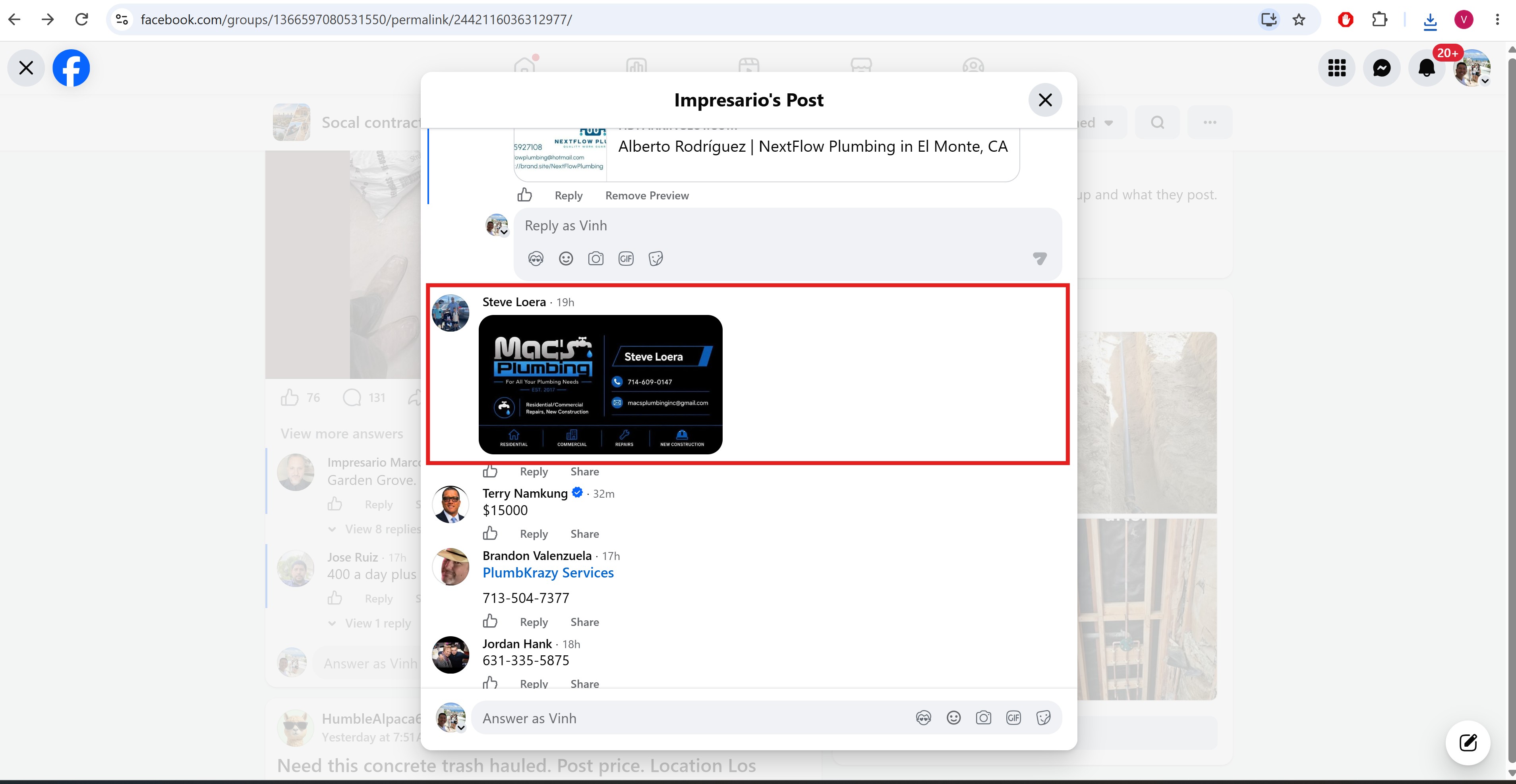Insert emoji in Answer as Vinh box
Screen dimensions: 1516x784
click(x=953, y=718)
